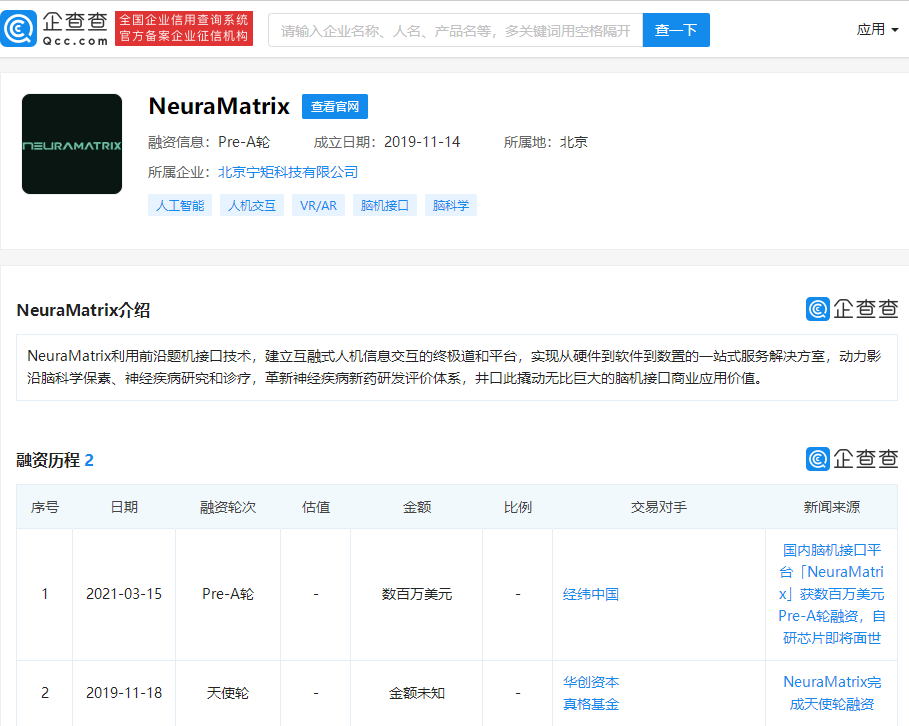The width and height of the screenshot is (909, 726).
Task: Select the 脑机接口 tag
Action: click(x=385, y=205)
